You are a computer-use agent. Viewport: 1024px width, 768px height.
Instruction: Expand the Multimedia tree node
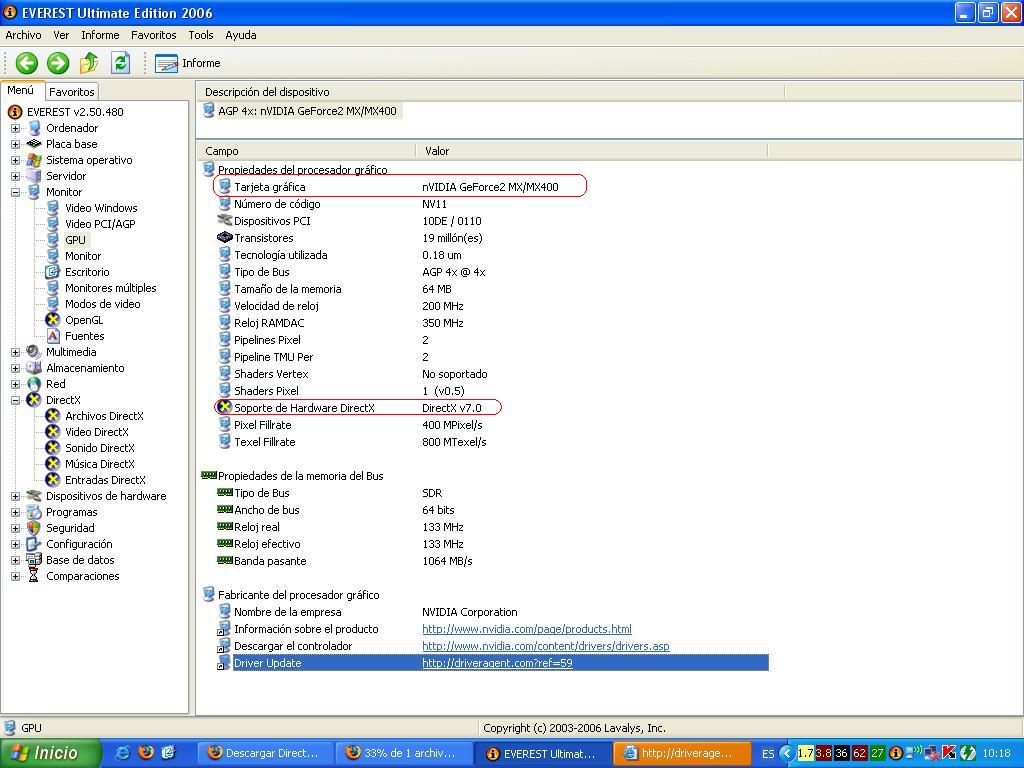(x=15, y=352)
